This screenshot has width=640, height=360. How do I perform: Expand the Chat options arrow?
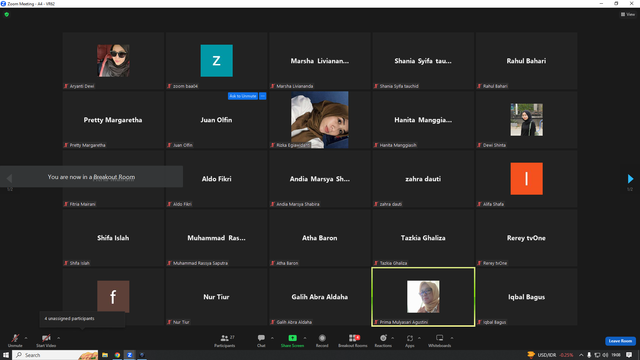(x=272, y=338)
